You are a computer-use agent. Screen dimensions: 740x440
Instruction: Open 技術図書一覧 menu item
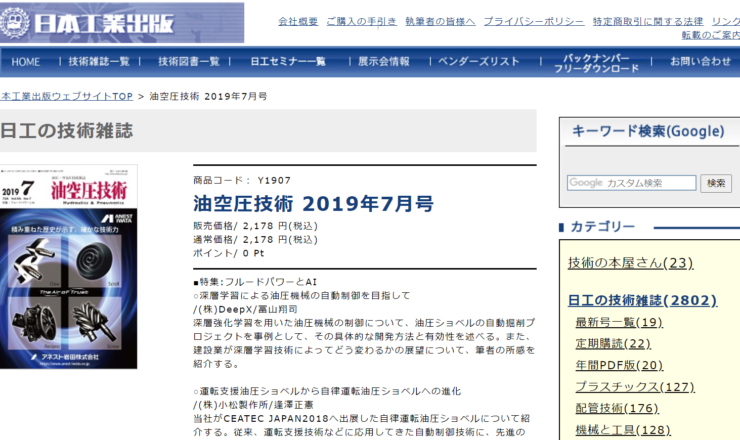click(x=189, y=61)
